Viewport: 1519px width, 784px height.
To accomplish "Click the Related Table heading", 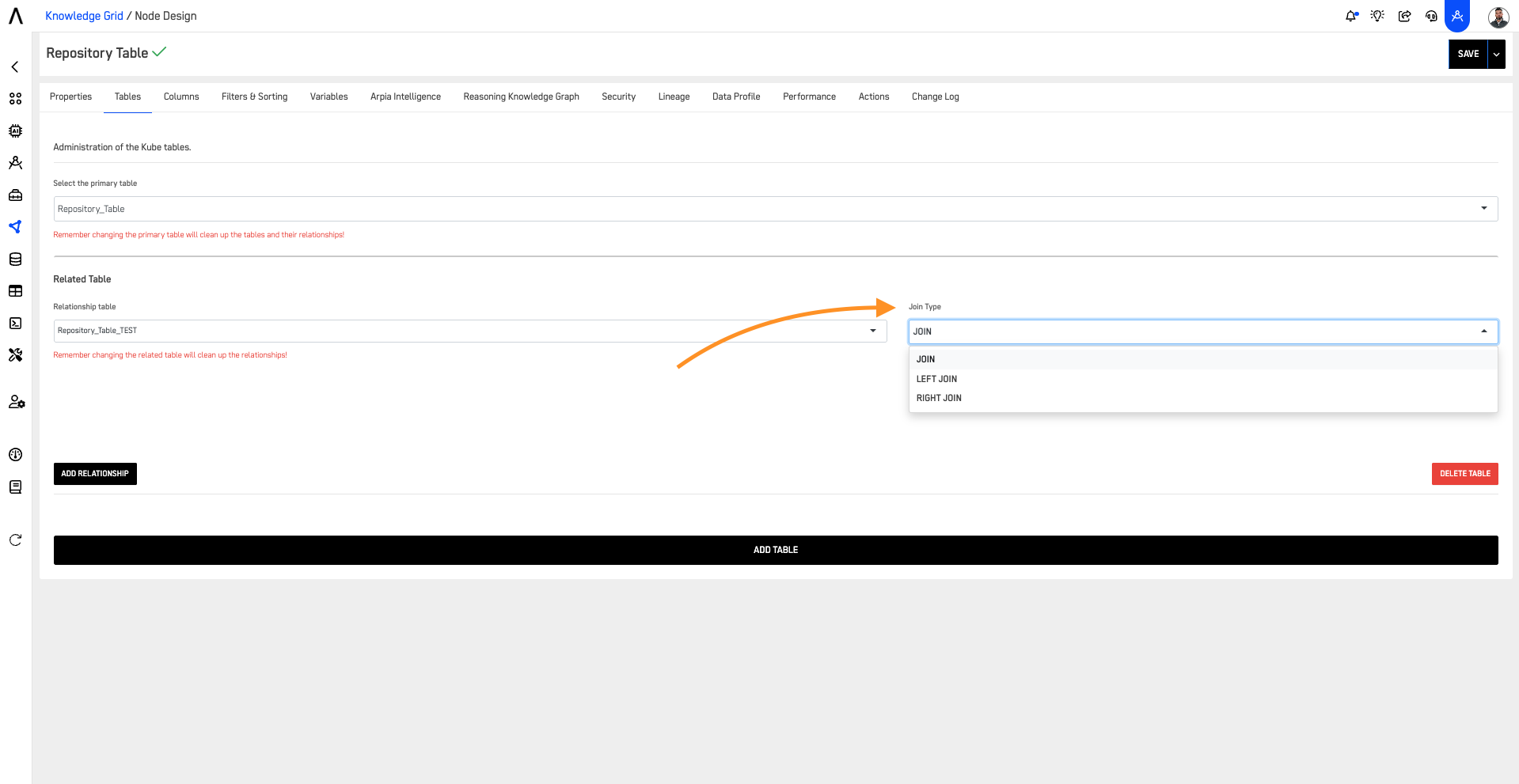I will pos(82,279).
